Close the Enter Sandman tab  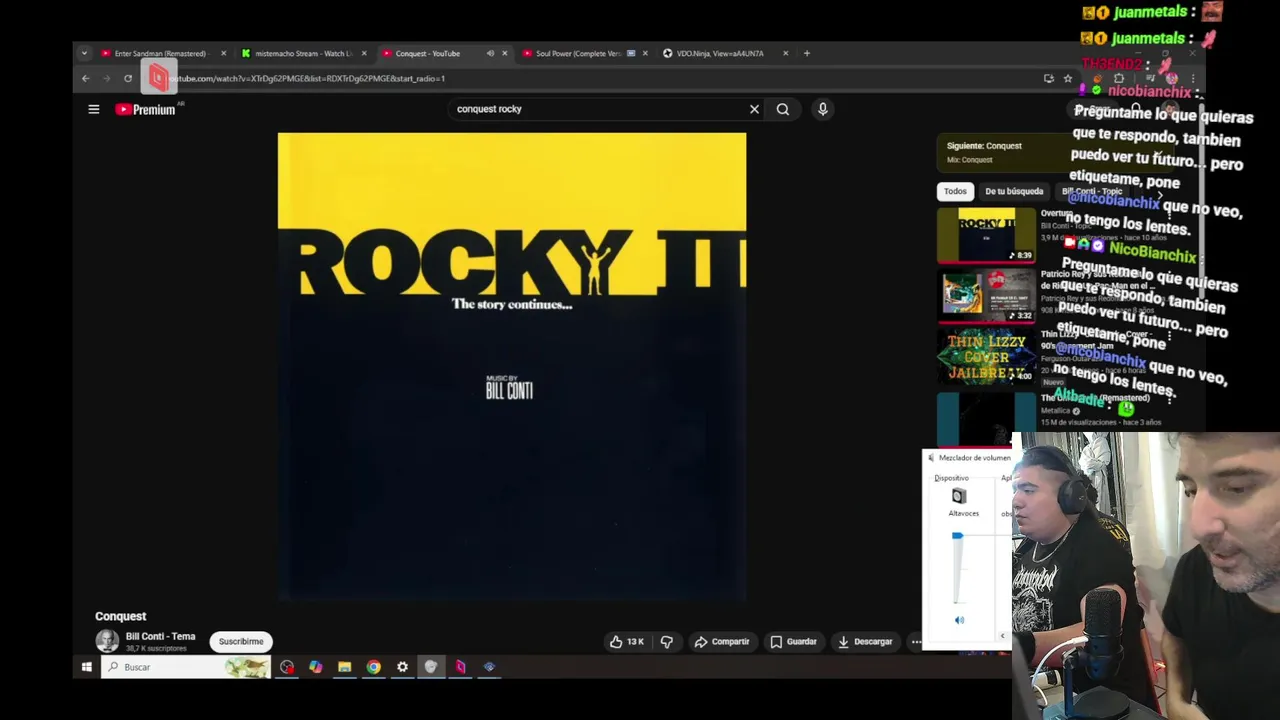pos(223,53)
